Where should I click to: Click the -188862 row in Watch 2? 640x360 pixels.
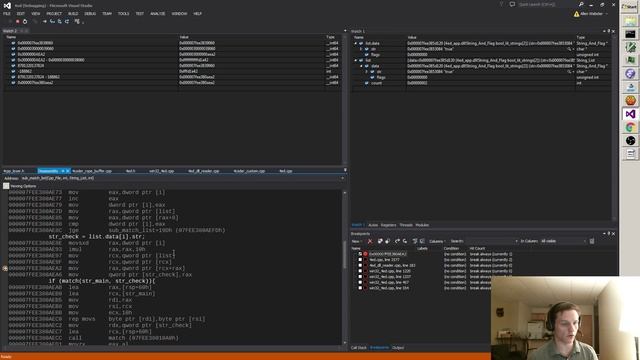(x=171, y=71)
